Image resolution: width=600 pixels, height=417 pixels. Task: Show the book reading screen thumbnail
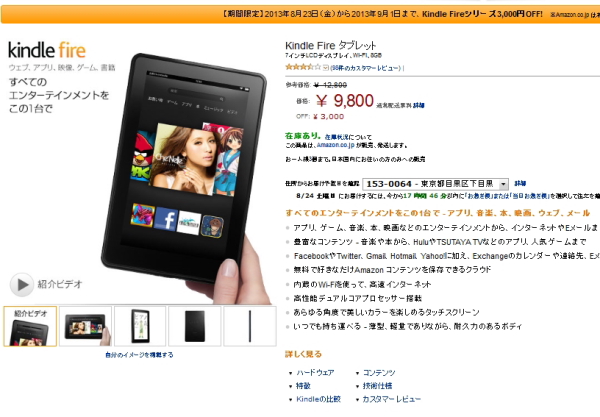pyautogui.click(x=140, y=326)
